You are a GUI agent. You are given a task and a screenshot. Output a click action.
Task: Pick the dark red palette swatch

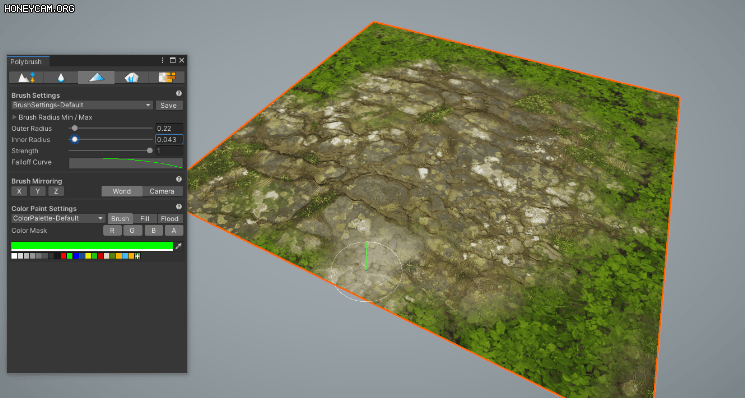click(100, 256)
